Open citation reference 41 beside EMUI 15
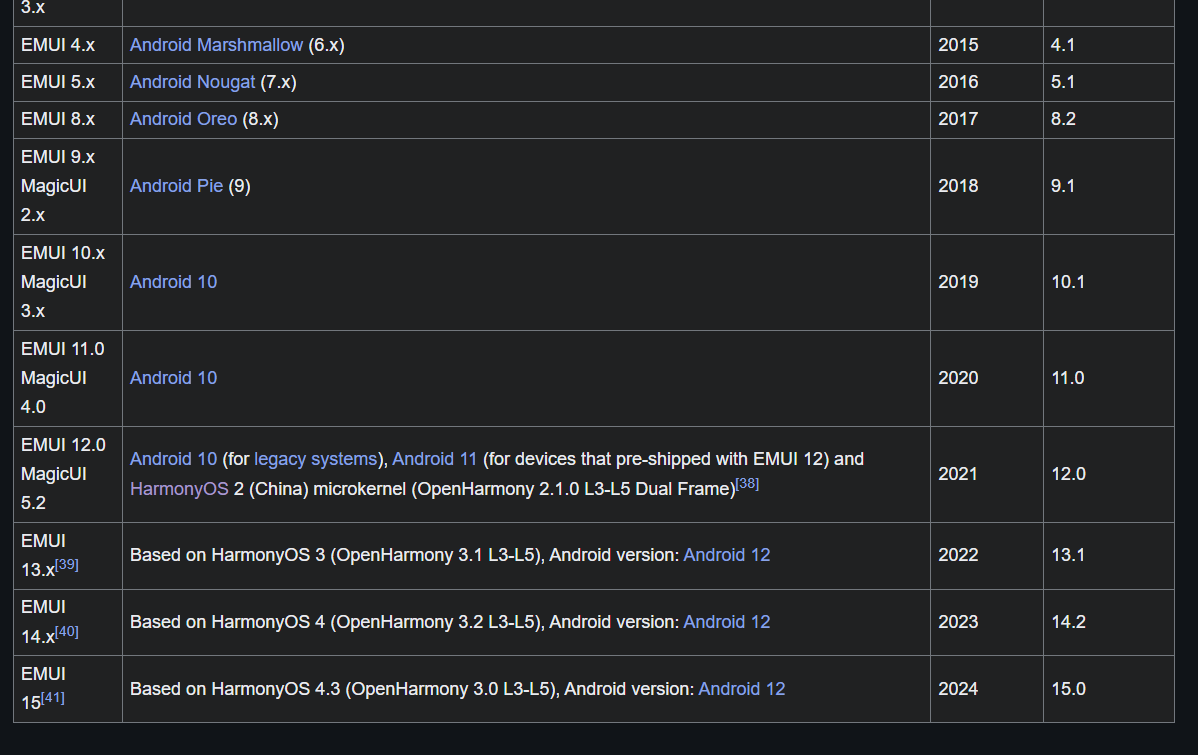This screenshot has height=755, width=1198. pyautogui.click(x=53, y=698)
